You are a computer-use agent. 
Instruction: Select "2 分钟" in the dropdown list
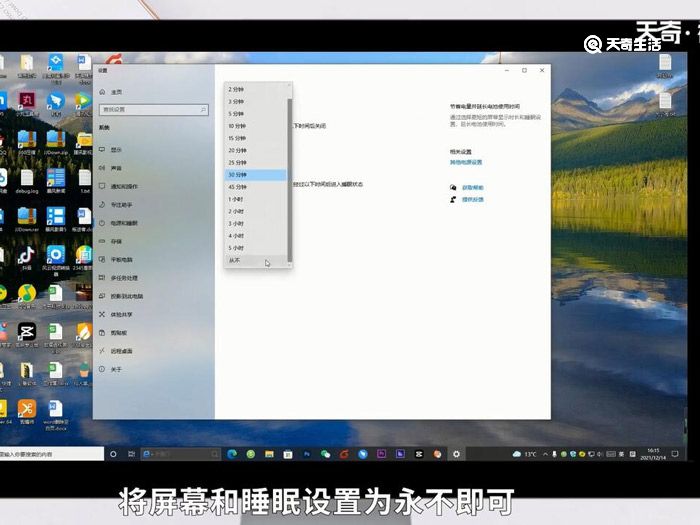(x=256, y=89)
